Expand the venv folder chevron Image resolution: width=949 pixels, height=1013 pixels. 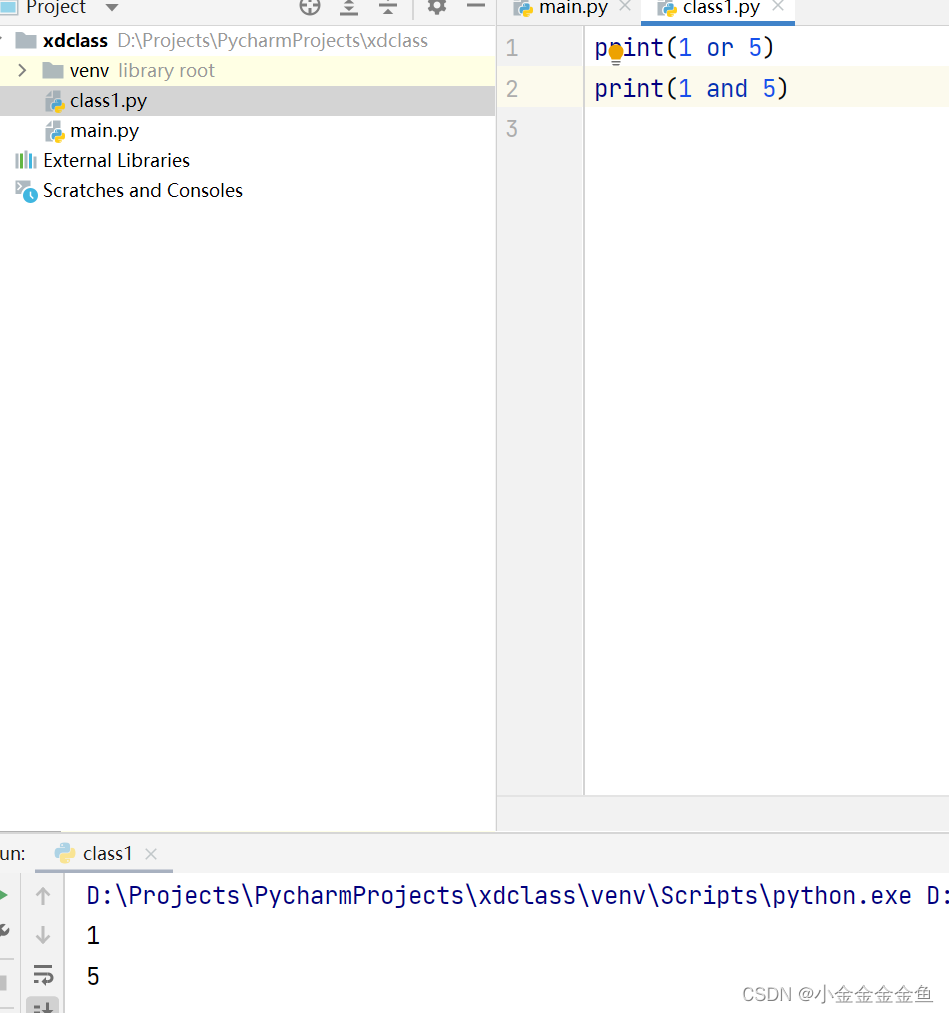click(22, 70)
